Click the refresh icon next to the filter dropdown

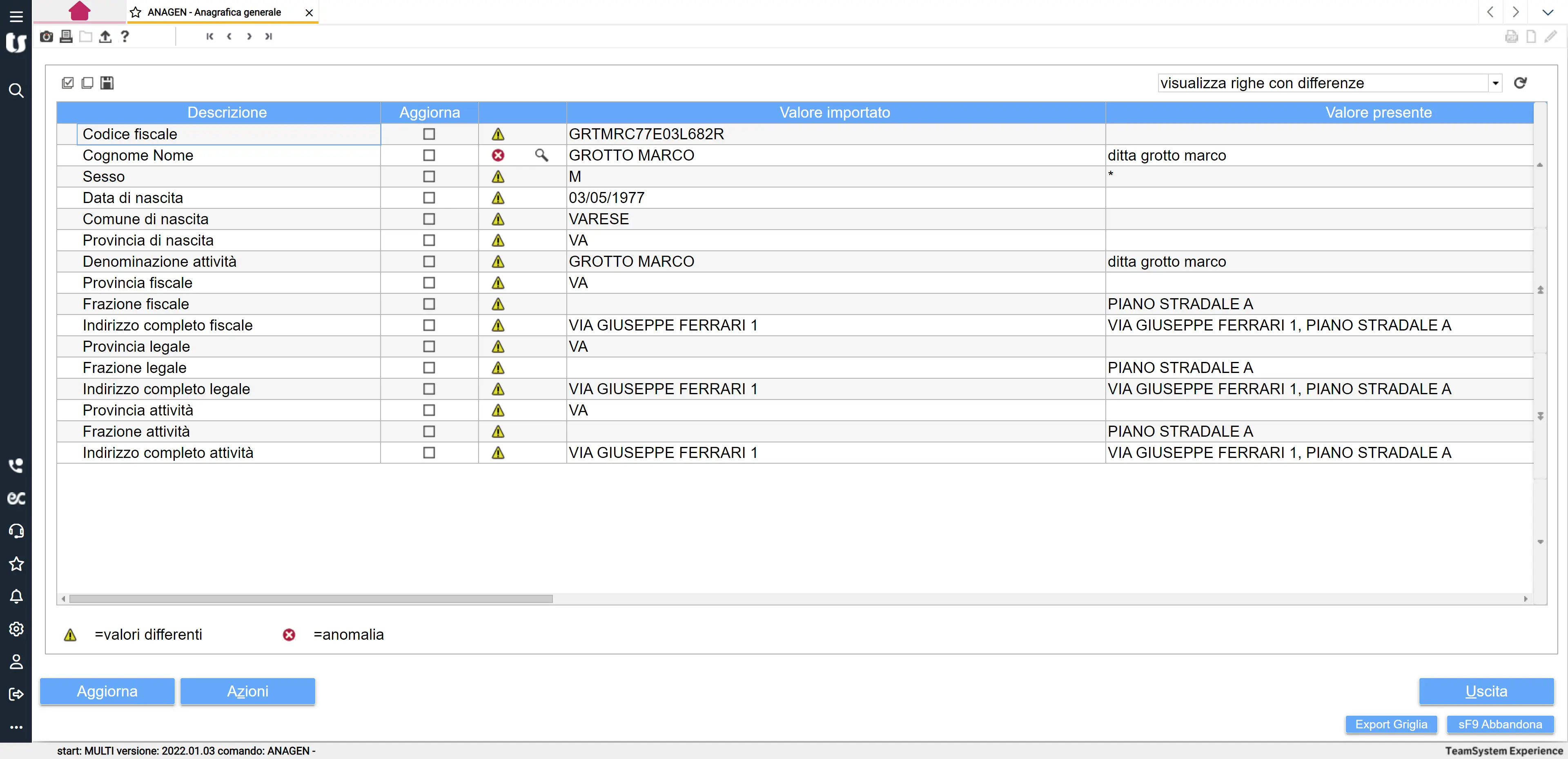[1520, 83]
